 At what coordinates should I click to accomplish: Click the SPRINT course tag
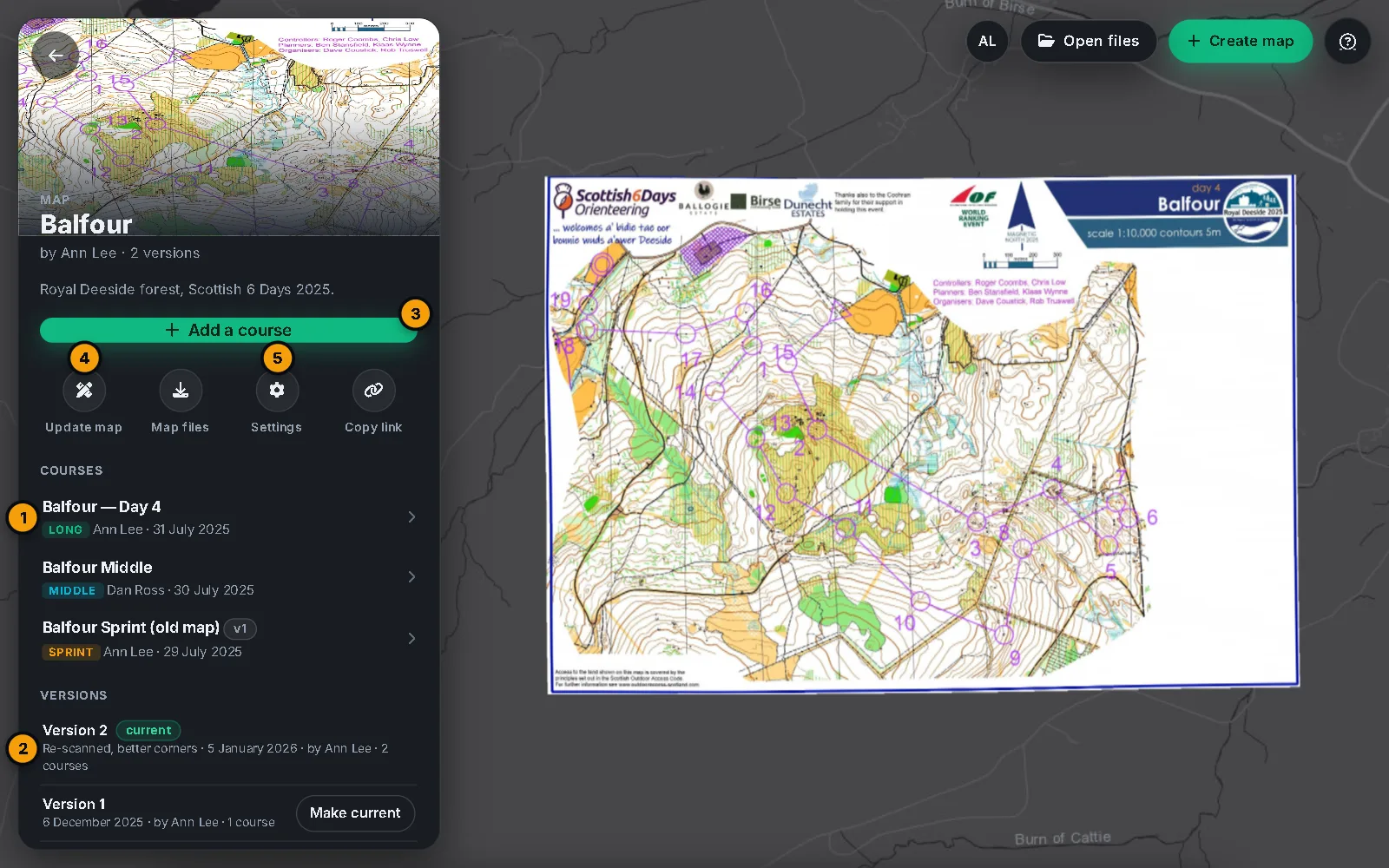click(70, 652)
